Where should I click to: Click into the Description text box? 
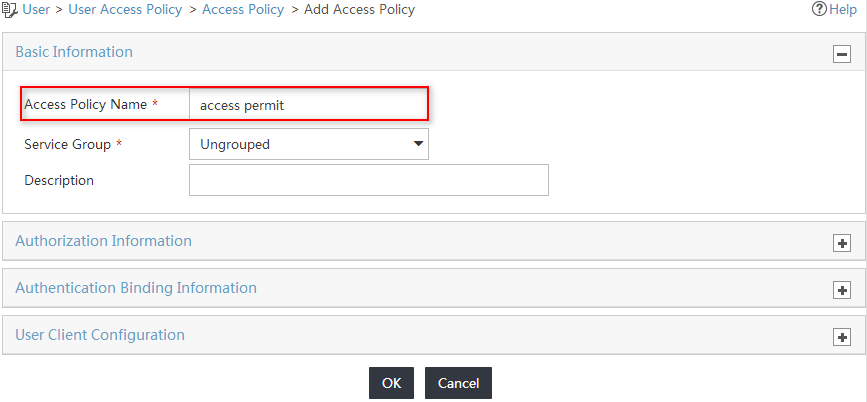tap(369, 180)
